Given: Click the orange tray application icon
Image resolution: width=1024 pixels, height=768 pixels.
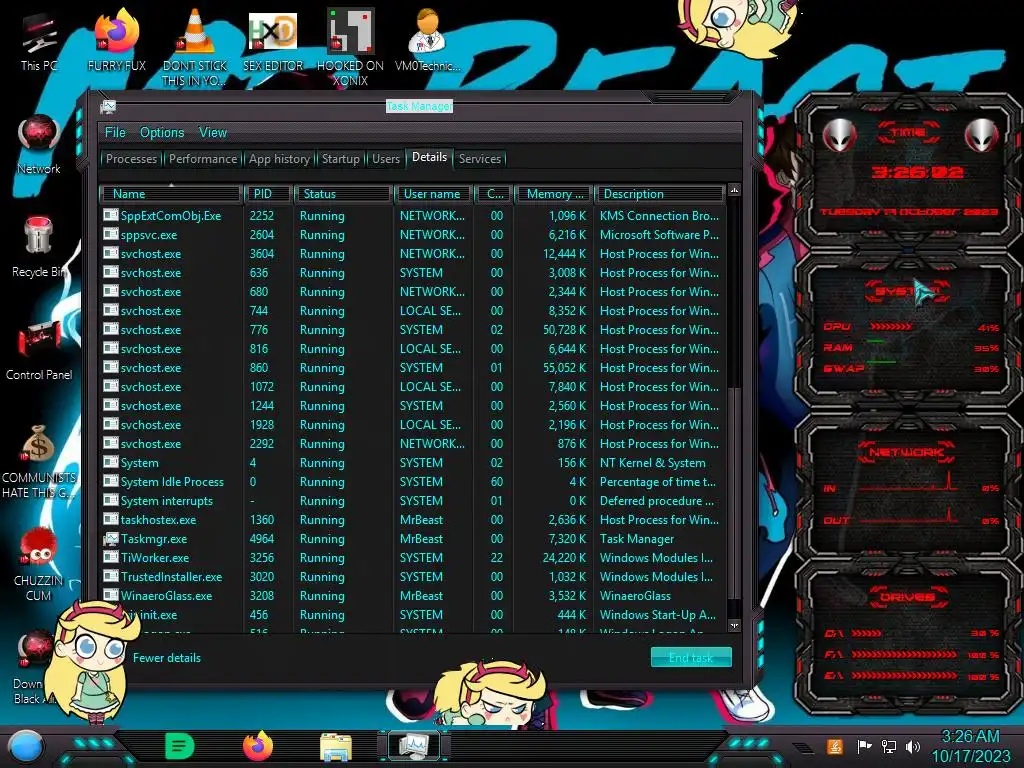Looking at the screenshot, I should (x=835, y=746).
